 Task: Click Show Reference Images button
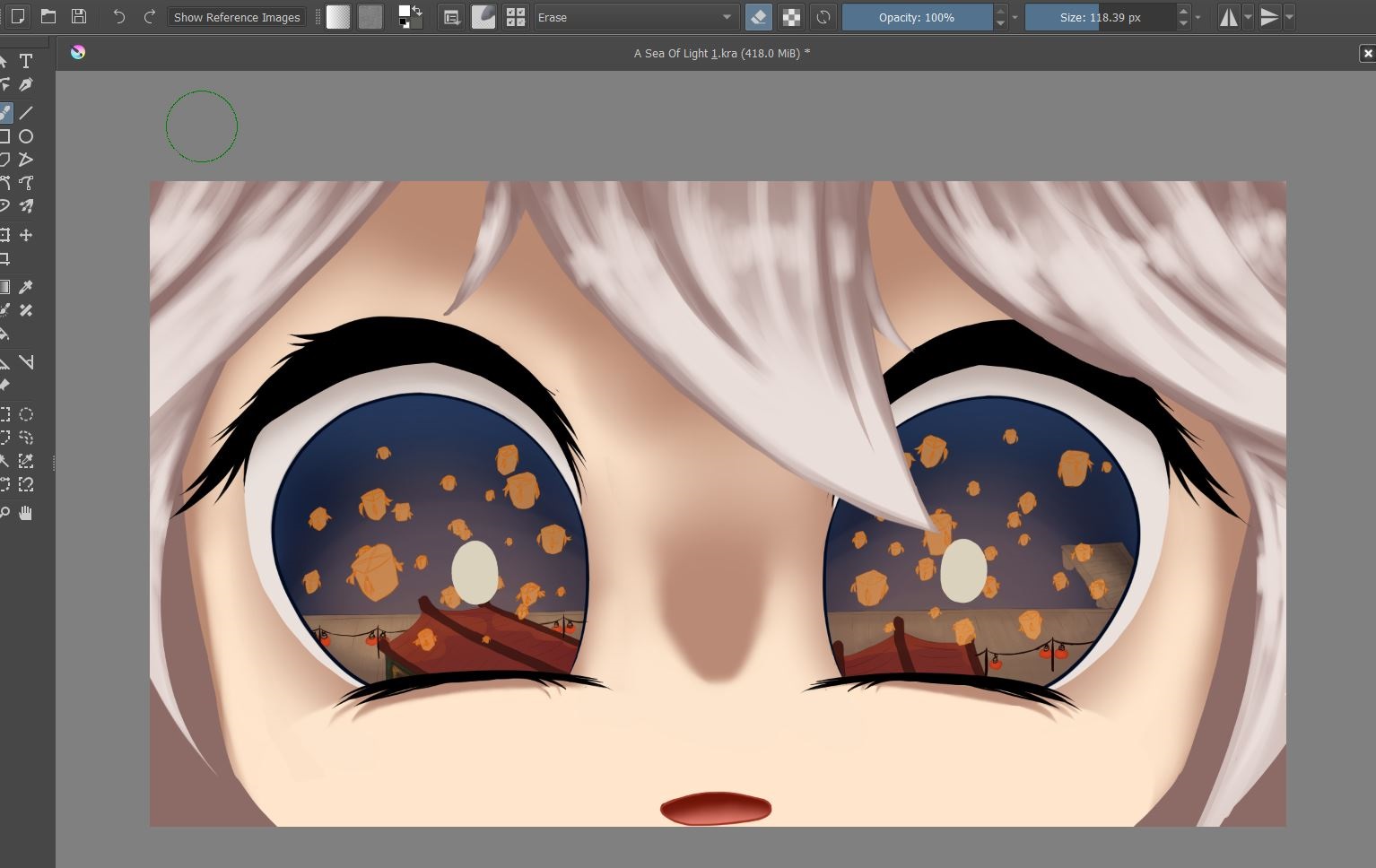[237, 17]
